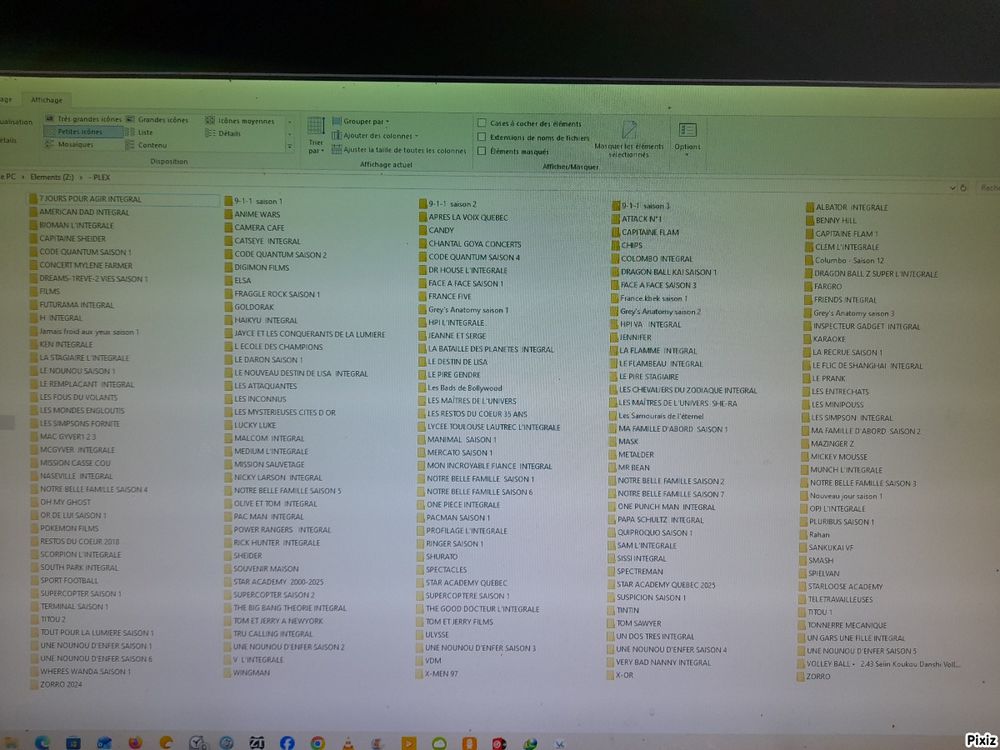
Task: Launch VLC media player from taskbar
Action: [347, 742]
